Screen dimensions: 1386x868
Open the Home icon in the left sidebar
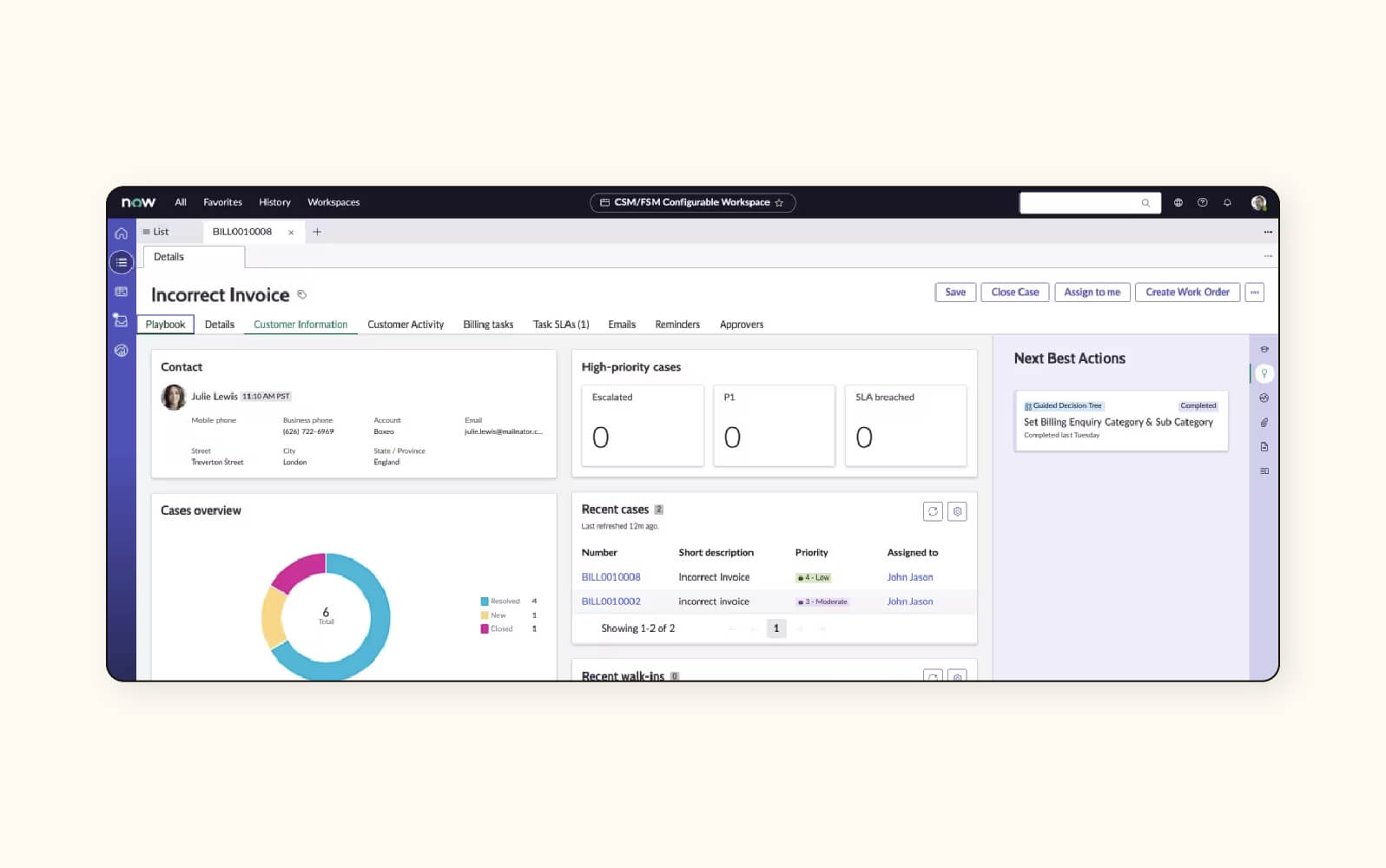[122, 233]
